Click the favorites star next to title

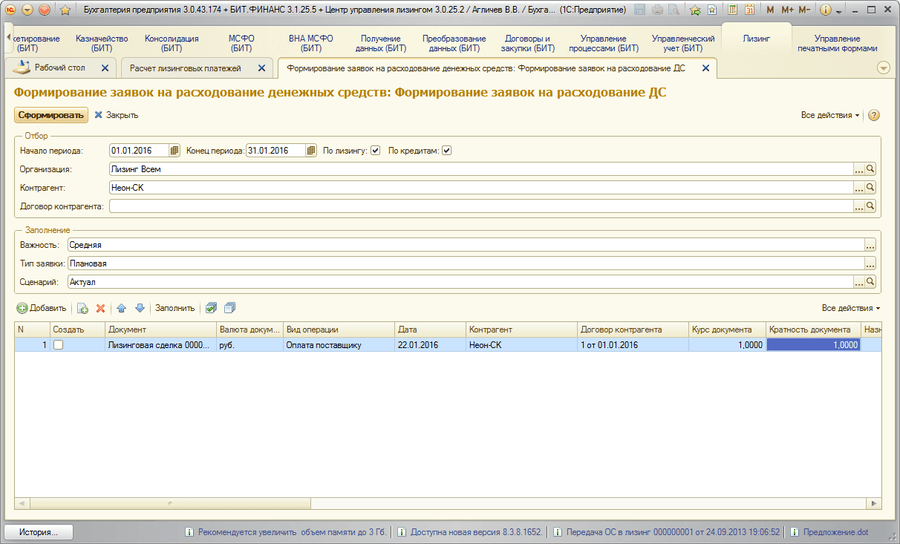tap(65, 10)
